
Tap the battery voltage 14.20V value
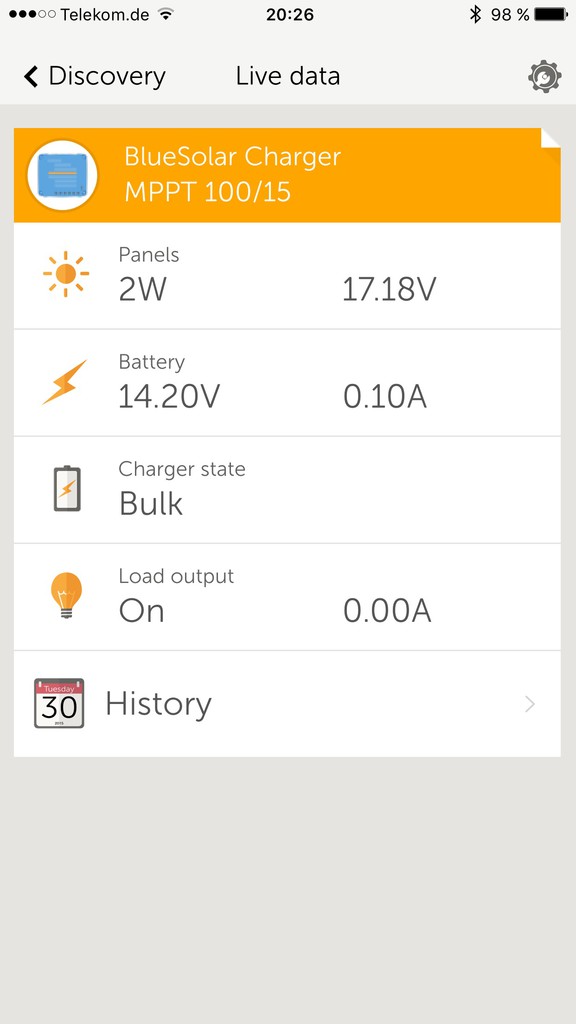point(169,396)
